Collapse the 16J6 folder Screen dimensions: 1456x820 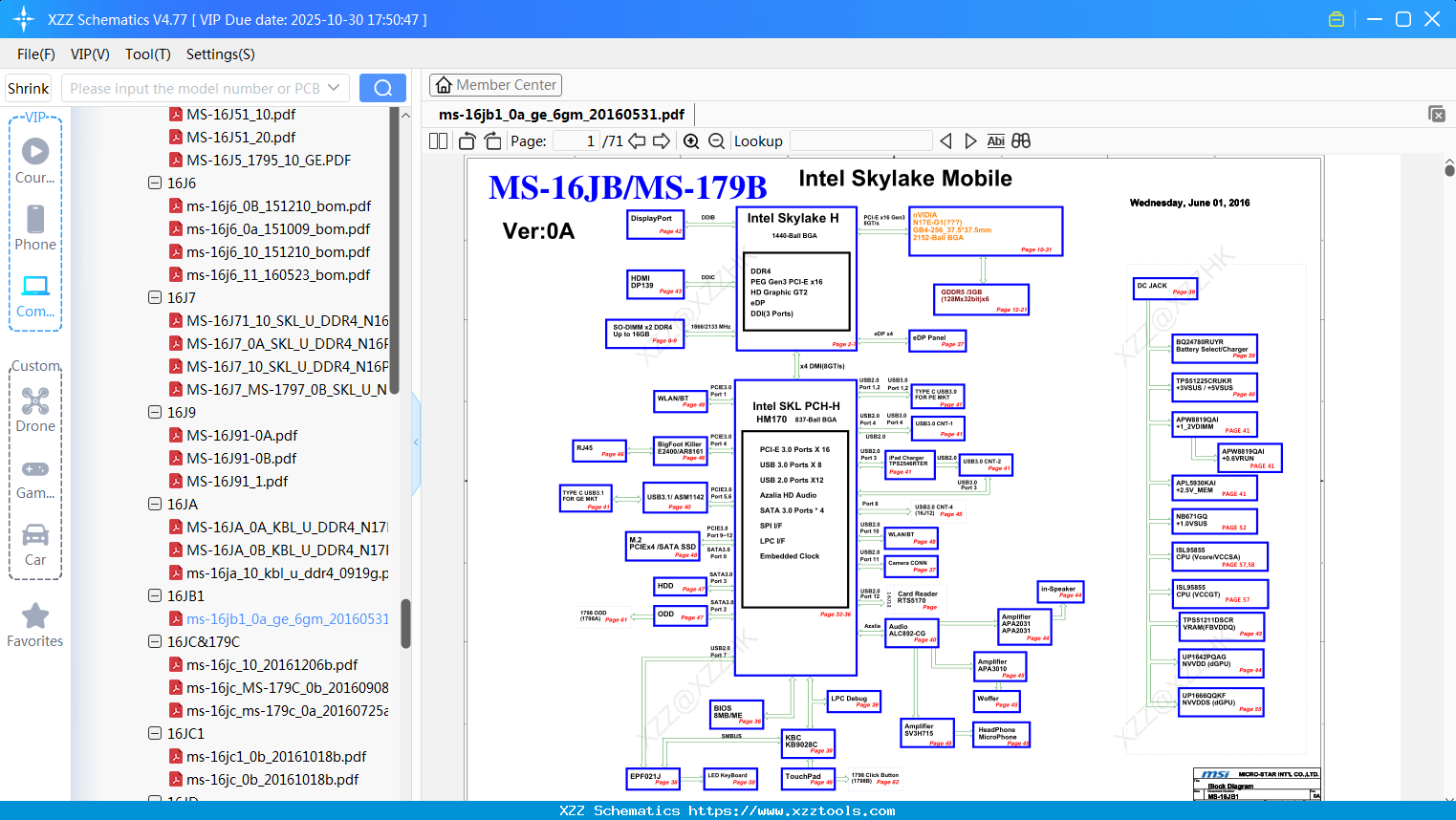[x=155, y=183]
